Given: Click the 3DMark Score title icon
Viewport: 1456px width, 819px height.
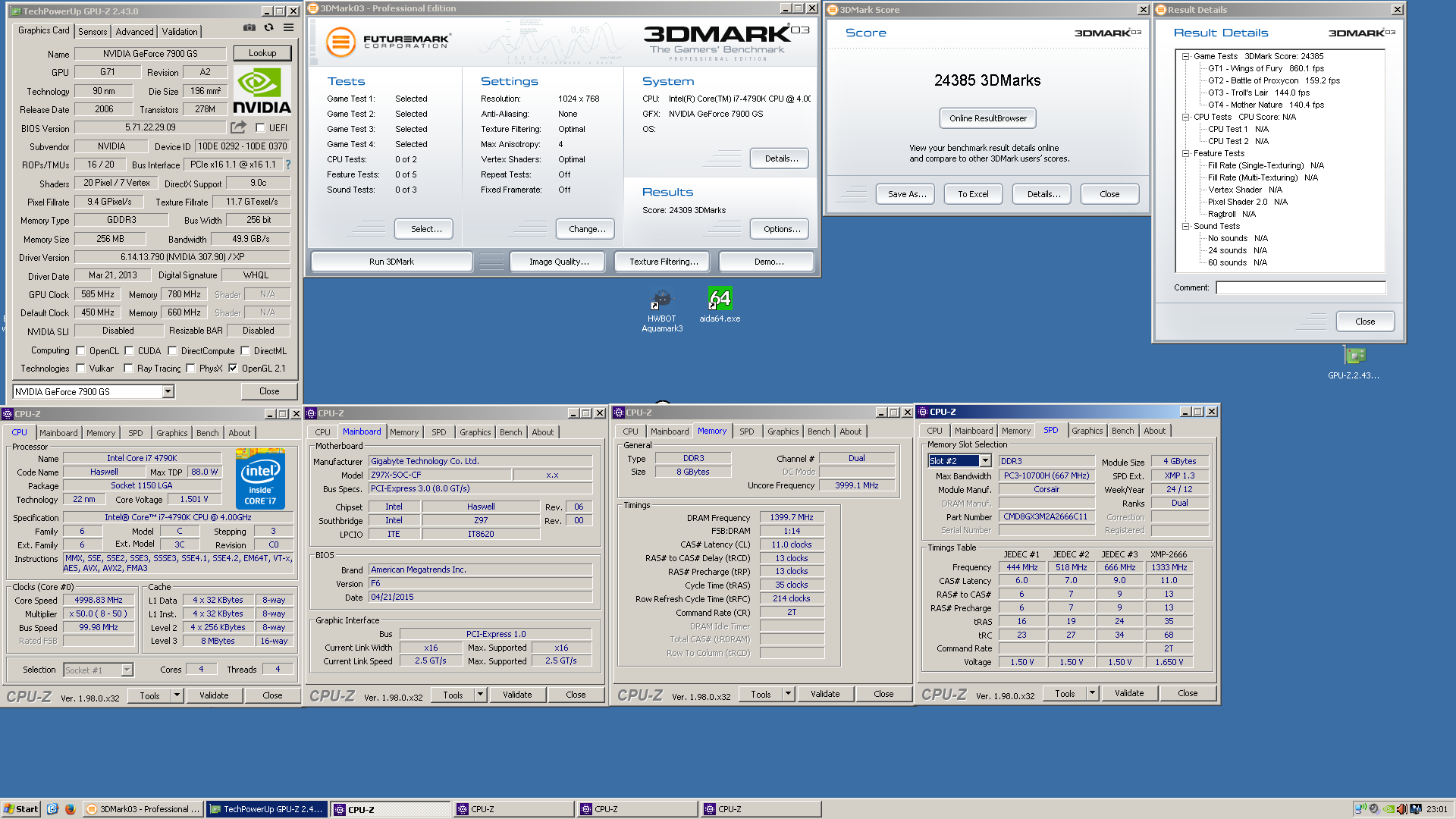Looking at the screenshot, I should click(833, 10).
